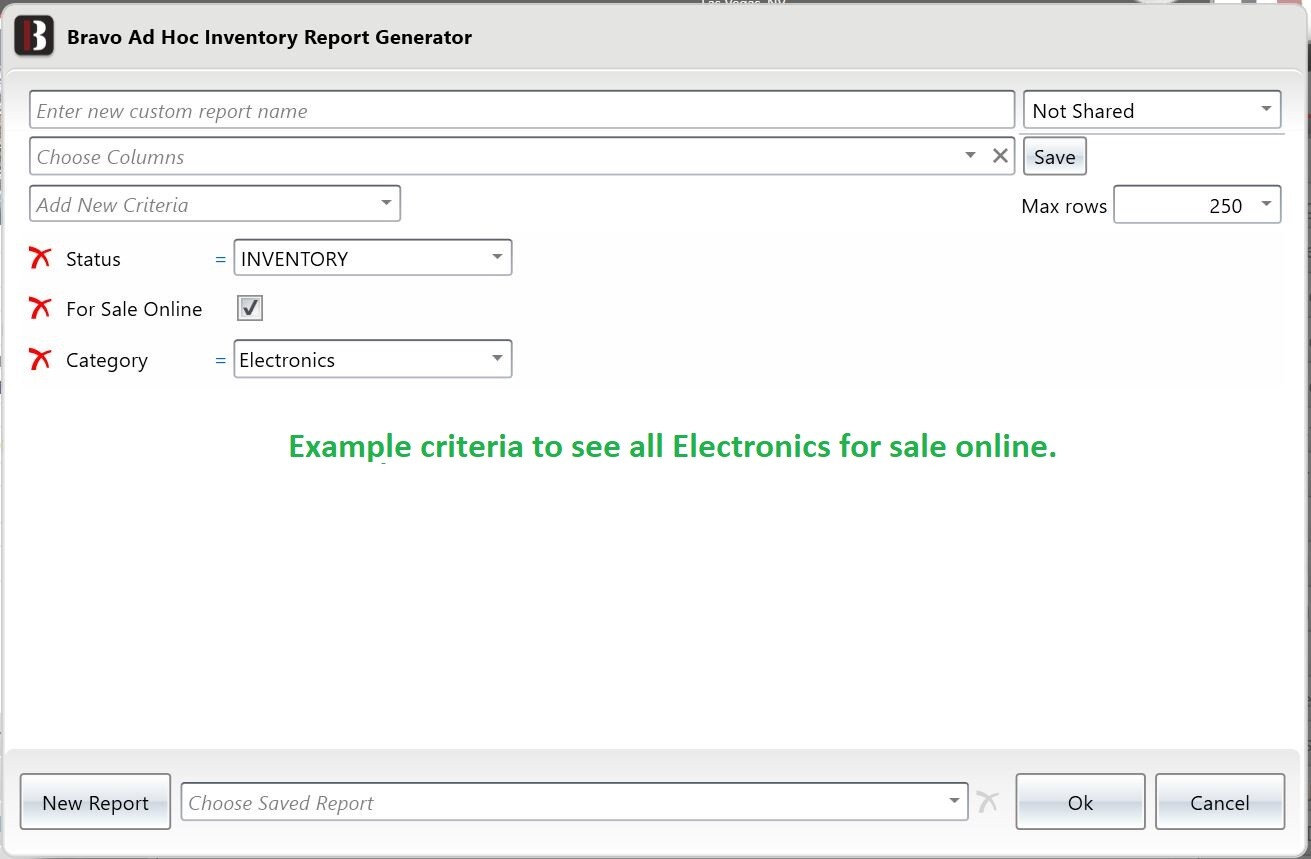Open the Choose Saved Report dropdown

click(x=574, y=802)
